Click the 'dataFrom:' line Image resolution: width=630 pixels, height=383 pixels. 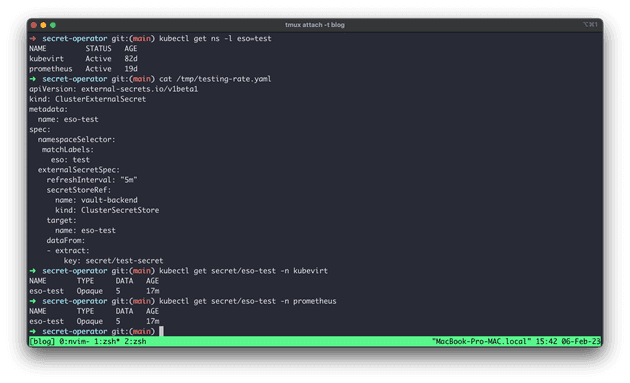pos(65,240)
